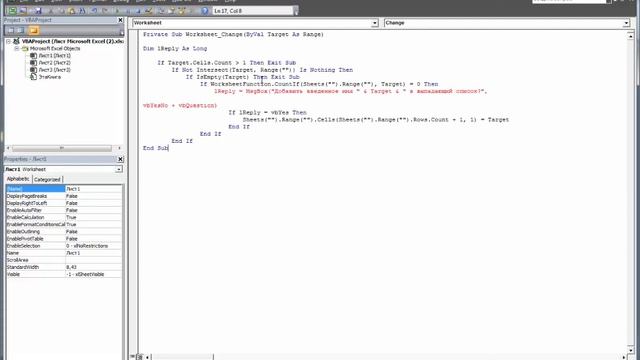Click the Paste toolbar icon
The height and width of the screenshot is (360, 640).
click(x=71, y=11)
